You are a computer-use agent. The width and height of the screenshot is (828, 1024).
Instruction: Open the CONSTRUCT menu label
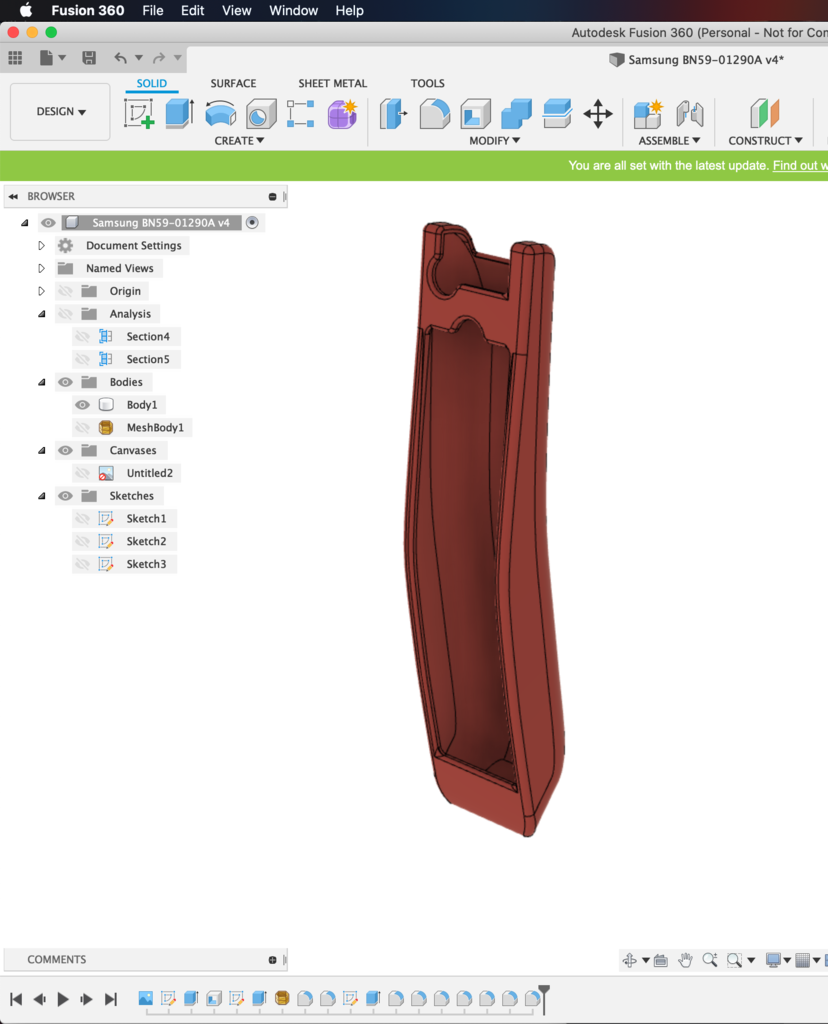click(765, 140)
